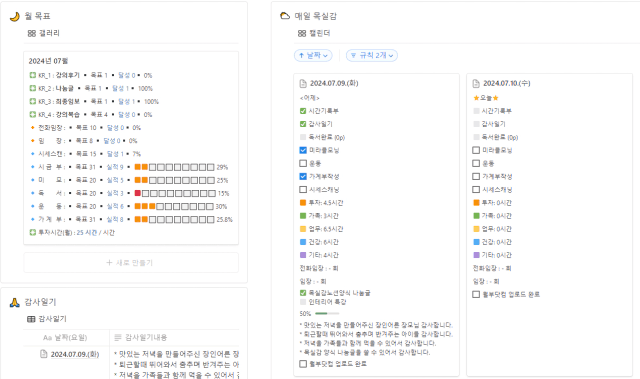This screenshot has width=640, height=379.
Task: Click the page icon in the gratitude table row
Action: pyautogui.click(x=44, y=354)
